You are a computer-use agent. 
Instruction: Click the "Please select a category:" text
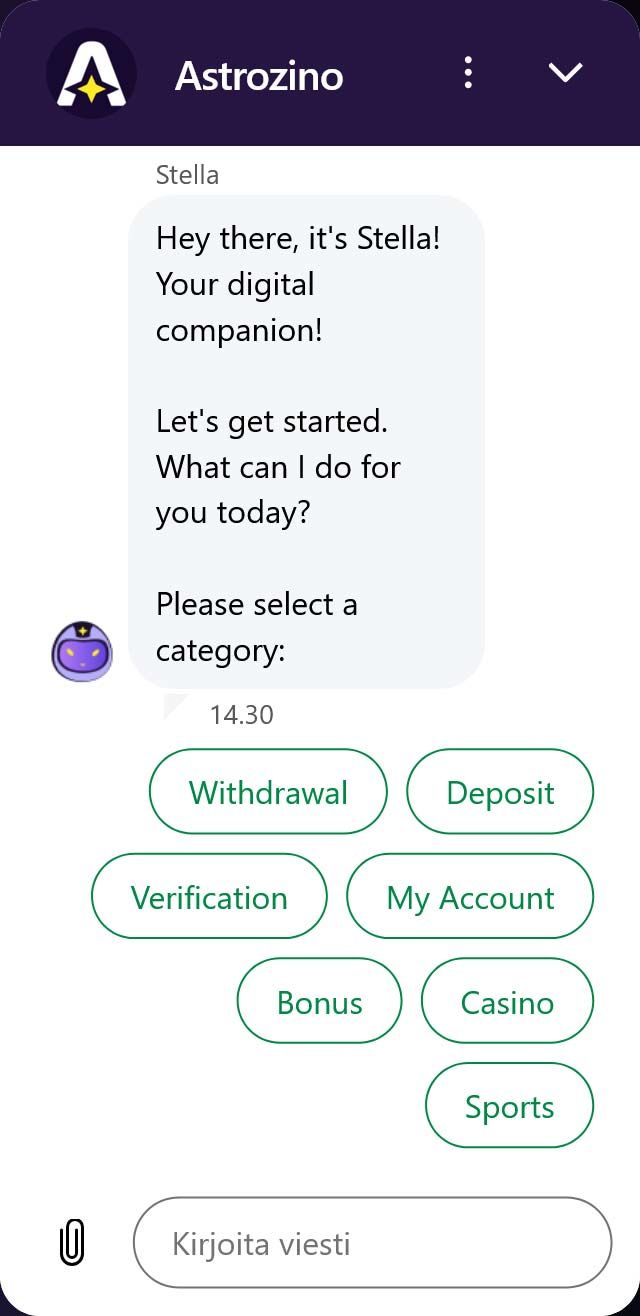256,627
